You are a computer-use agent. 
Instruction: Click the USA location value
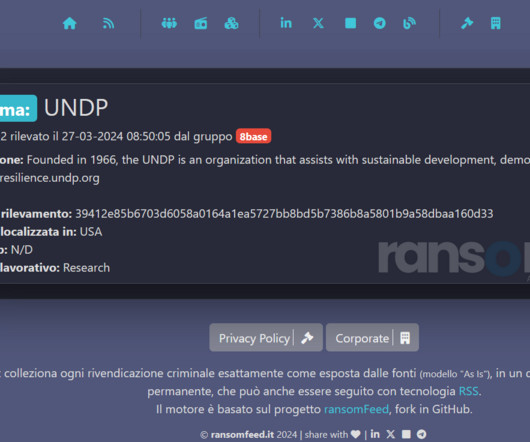(x=91, y=232)
